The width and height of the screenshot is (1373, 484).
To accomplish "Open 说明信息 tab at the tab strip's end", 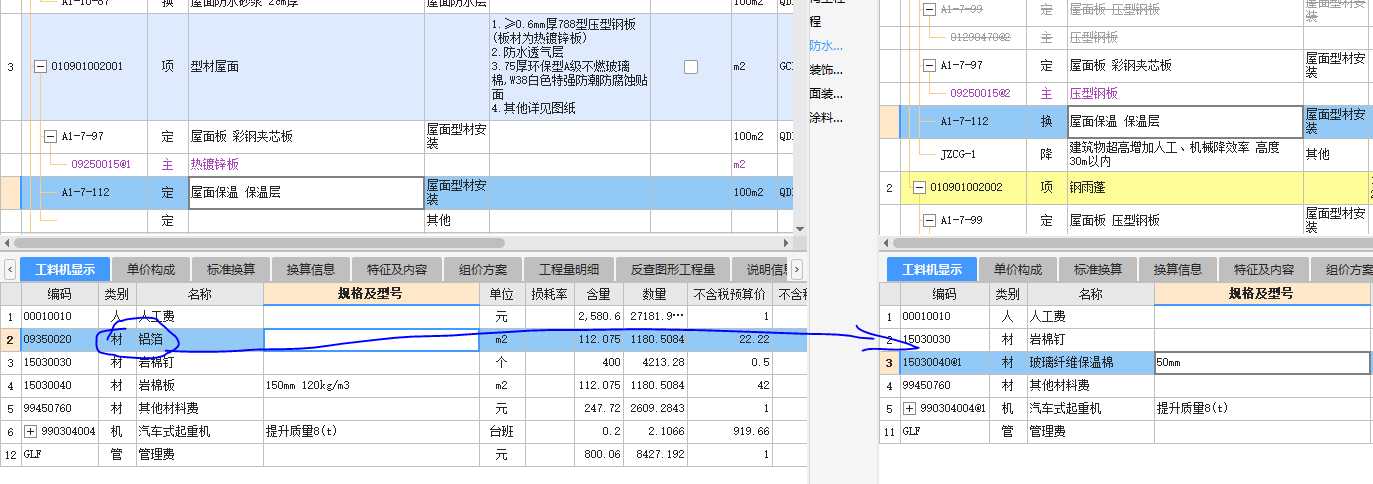I will point(761,269).
